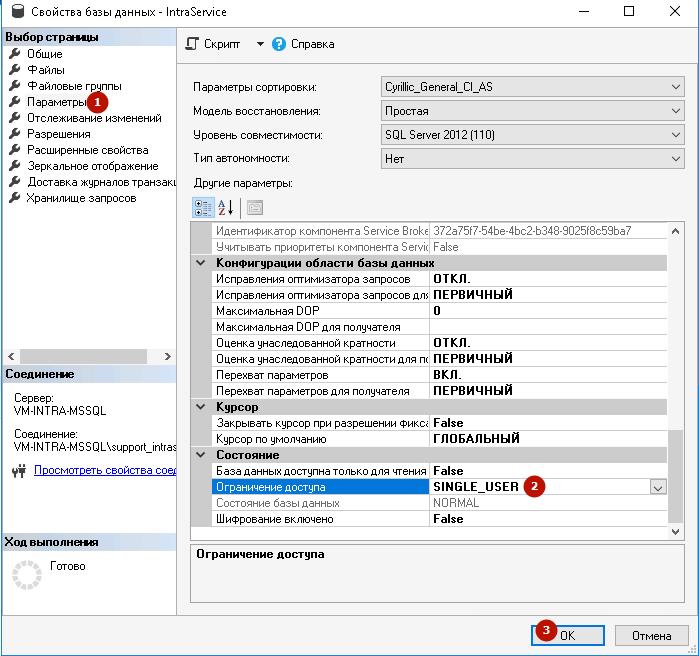Click the property pages icon in grid toolbar
The height and width of the screenshot is (656, 699).
click(x=255, y=208)
